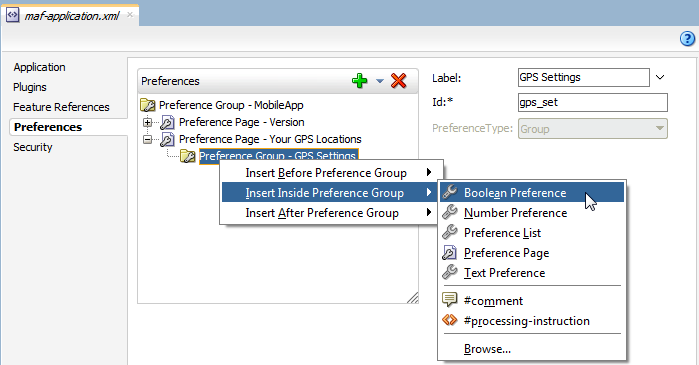
Task: Click the wrench icon beside Number Preference
Action: (x=450, y=212)
